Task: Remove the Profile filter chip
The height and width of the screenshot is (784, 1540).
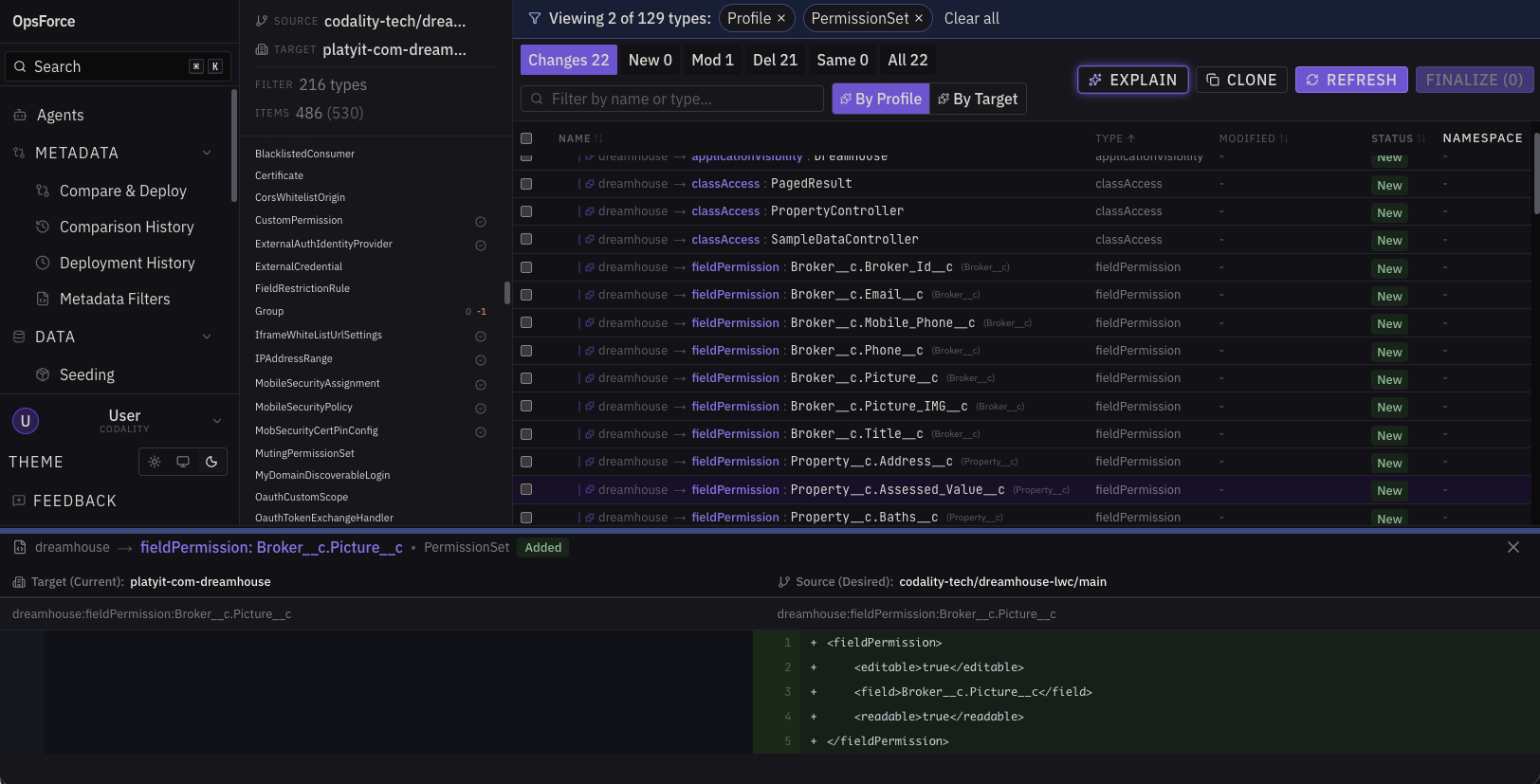Action: tap(781, 18)
